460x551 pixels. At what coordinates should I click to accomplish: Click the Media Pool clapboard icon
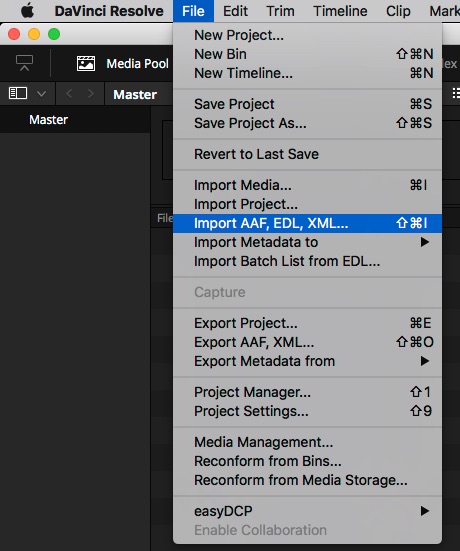(86, 64)
